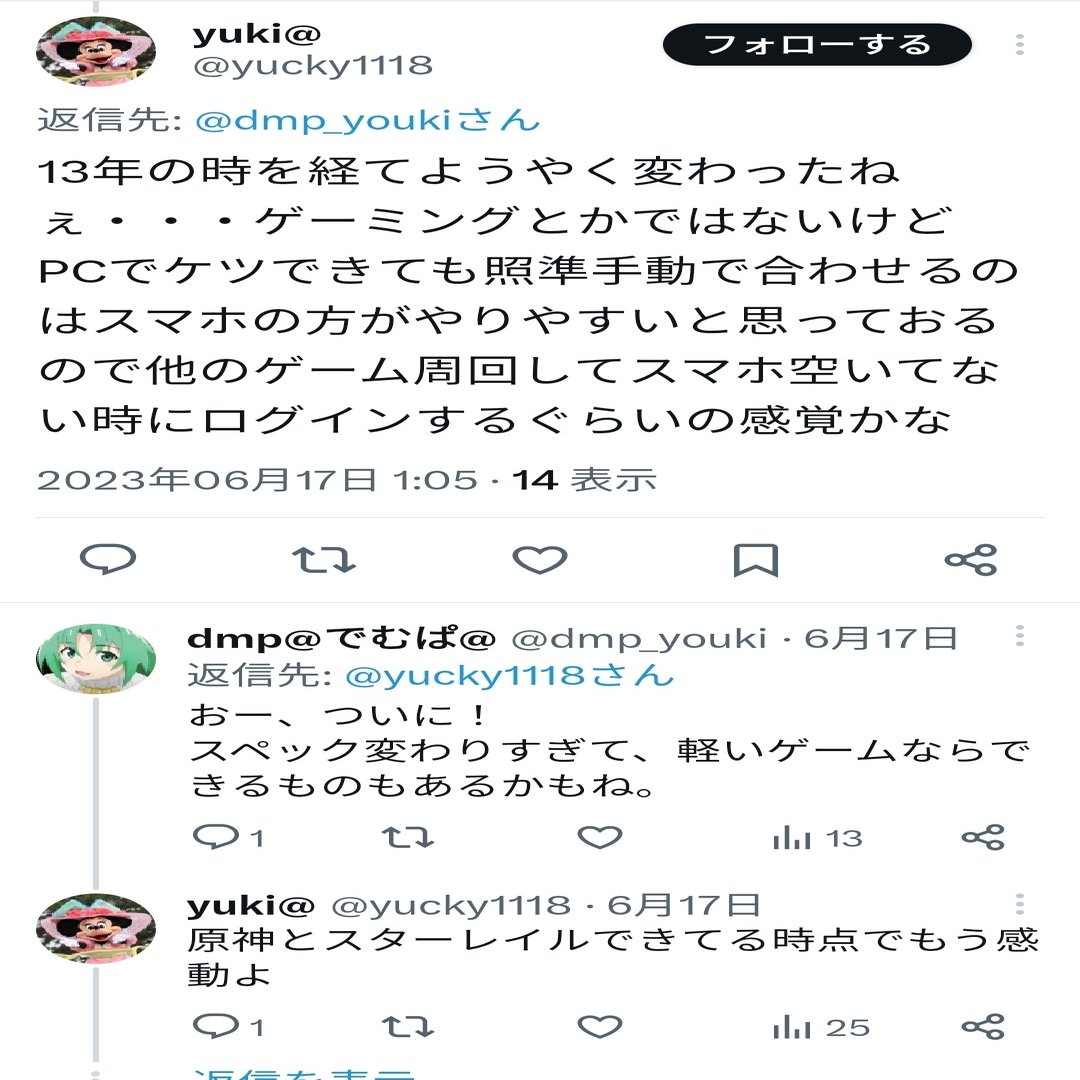
Task: View analytics showing 25 views
Action: (821, 1028)
